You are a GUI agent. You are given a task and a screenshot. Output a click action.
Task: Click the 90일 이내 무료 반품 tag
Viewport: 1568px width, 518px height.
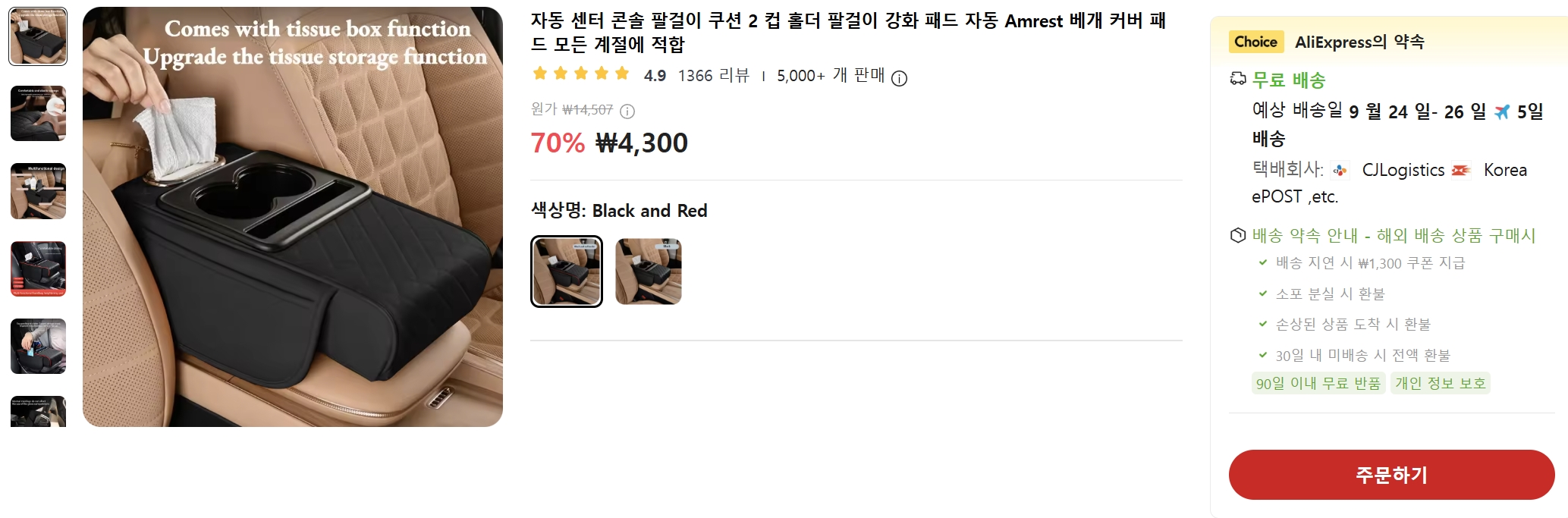click(1318, 383)
